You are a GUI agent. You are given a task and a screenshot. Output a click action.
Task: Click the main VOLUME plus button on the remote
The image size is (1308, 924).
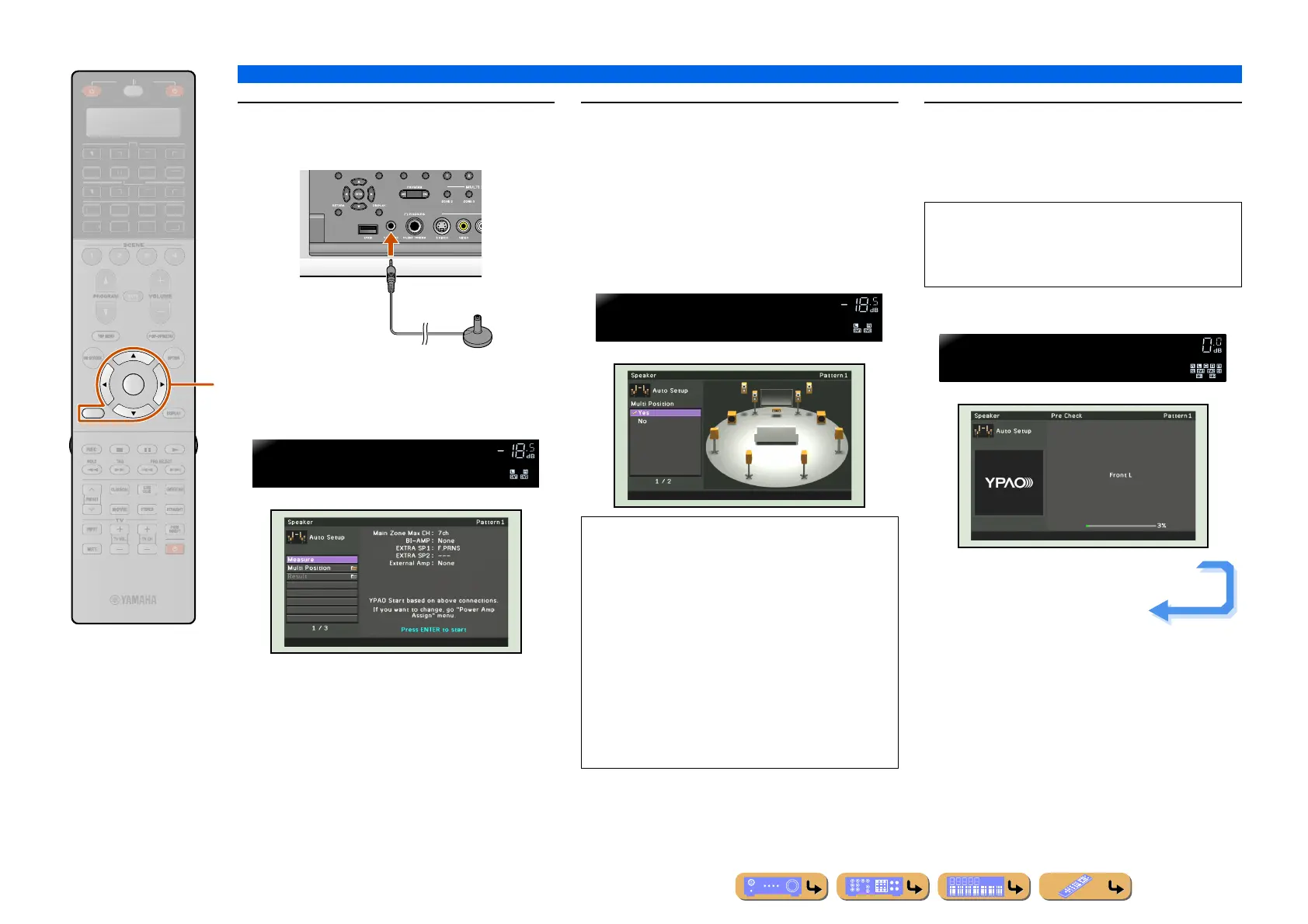(161, 280)
